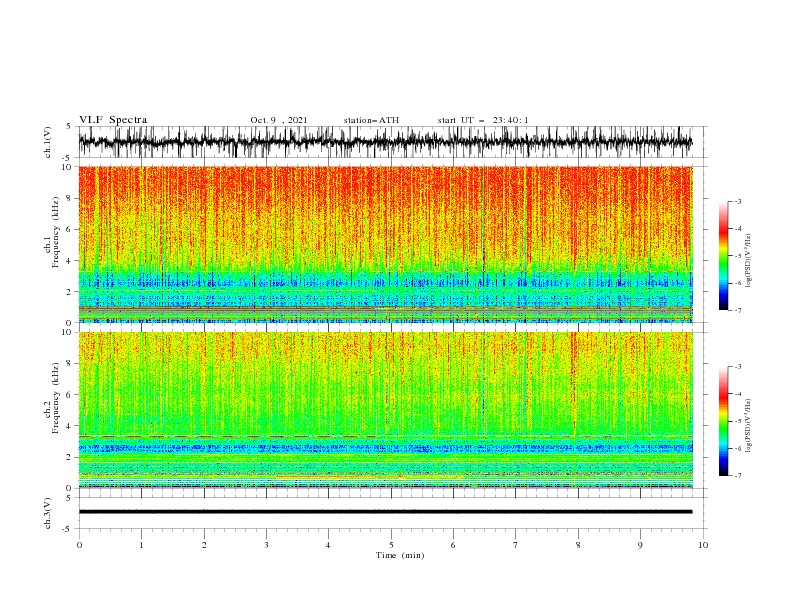Click the log(PSD) label beside ch.2 color bar

[x=748, y=425]
